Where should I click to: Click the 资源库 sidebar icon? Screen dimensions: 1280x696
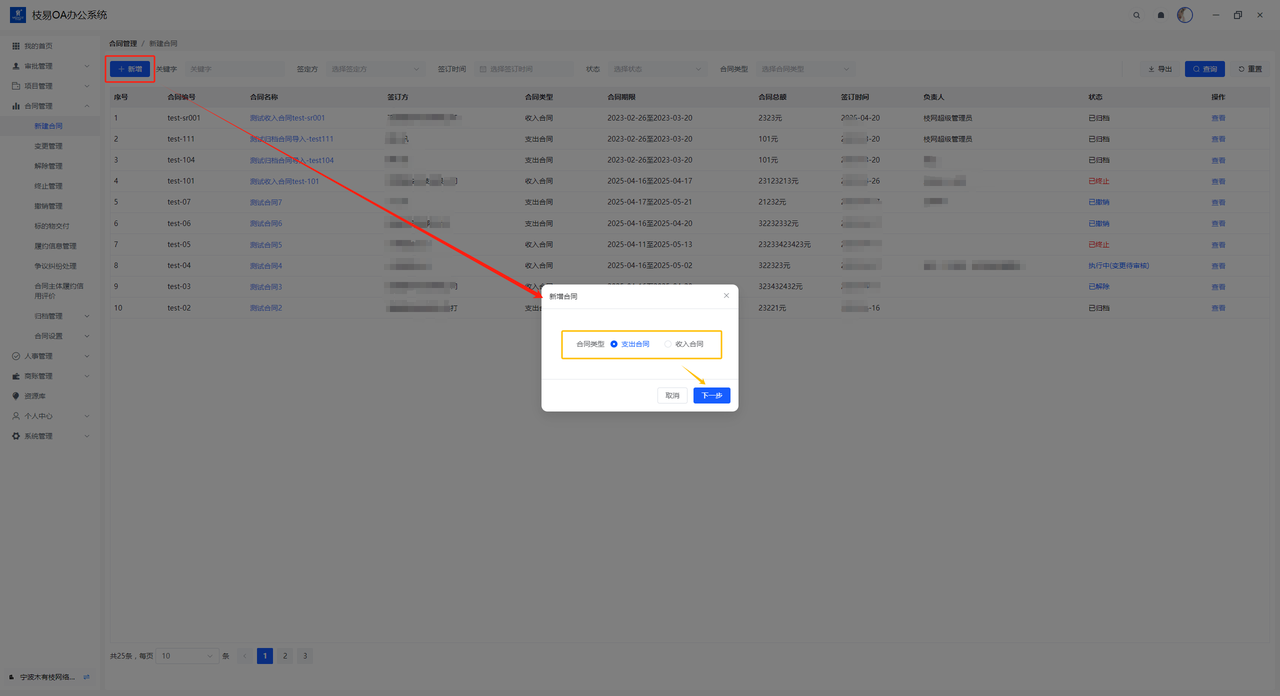[15, 396]
